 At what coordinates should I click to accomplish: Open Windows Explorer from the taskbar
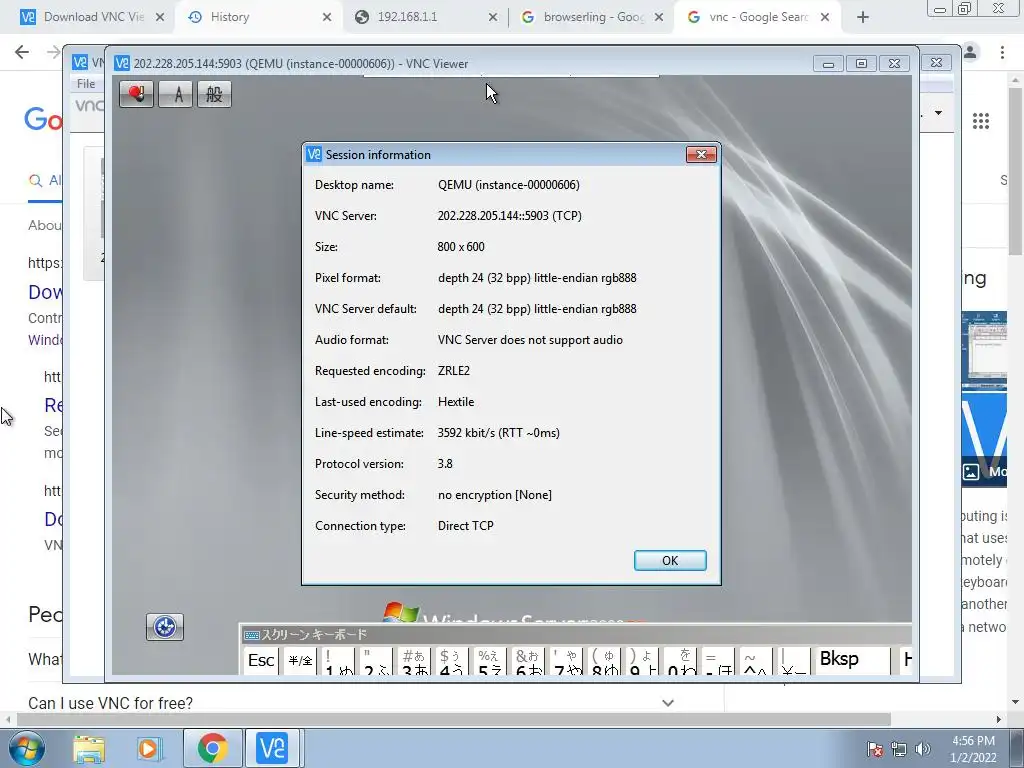click(89, 748)
